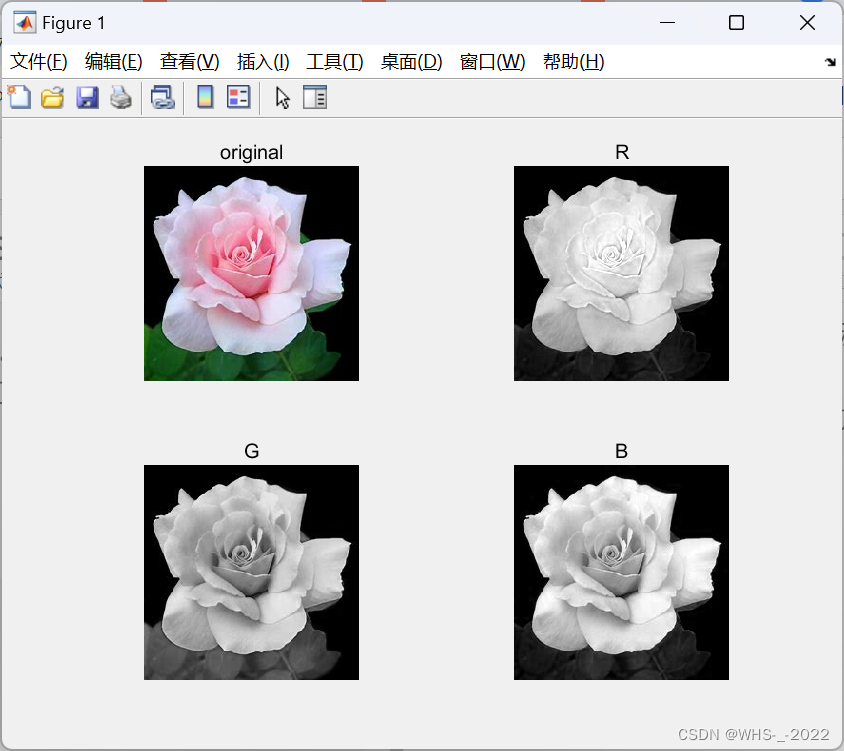This screenshot has width=844, height=751.
Task: Insert a legend via toolbar icon
Action: pyautogui.click(x=238, y=97)
